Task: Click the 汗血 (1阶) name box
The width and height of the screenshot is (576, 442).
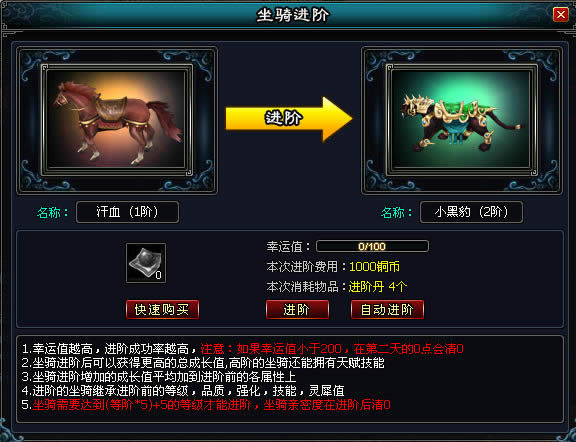Action: pos(127,212)
